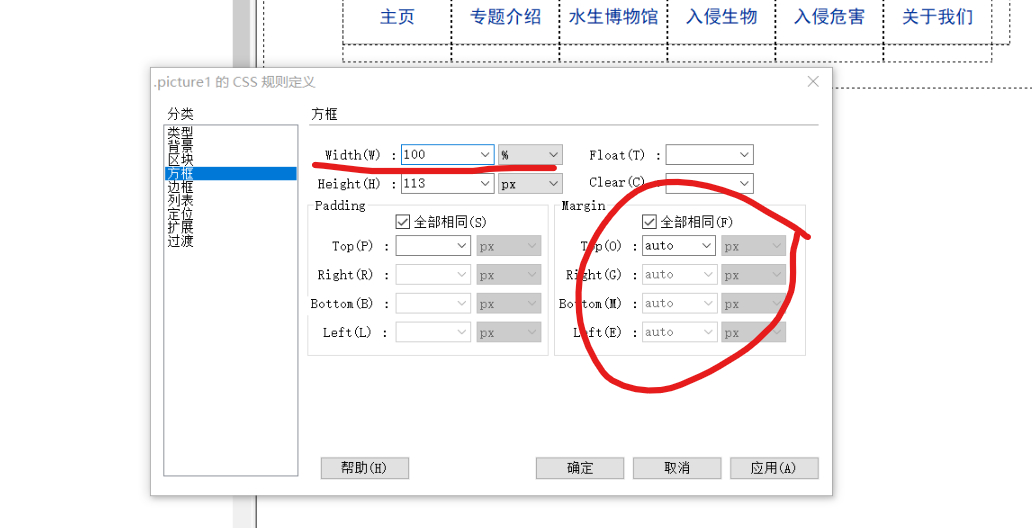The width and height of the screenshot is (1032, 528).
Task: Toggle Padding 全部相同(S) checkbox
Action: tap(402, 222)
